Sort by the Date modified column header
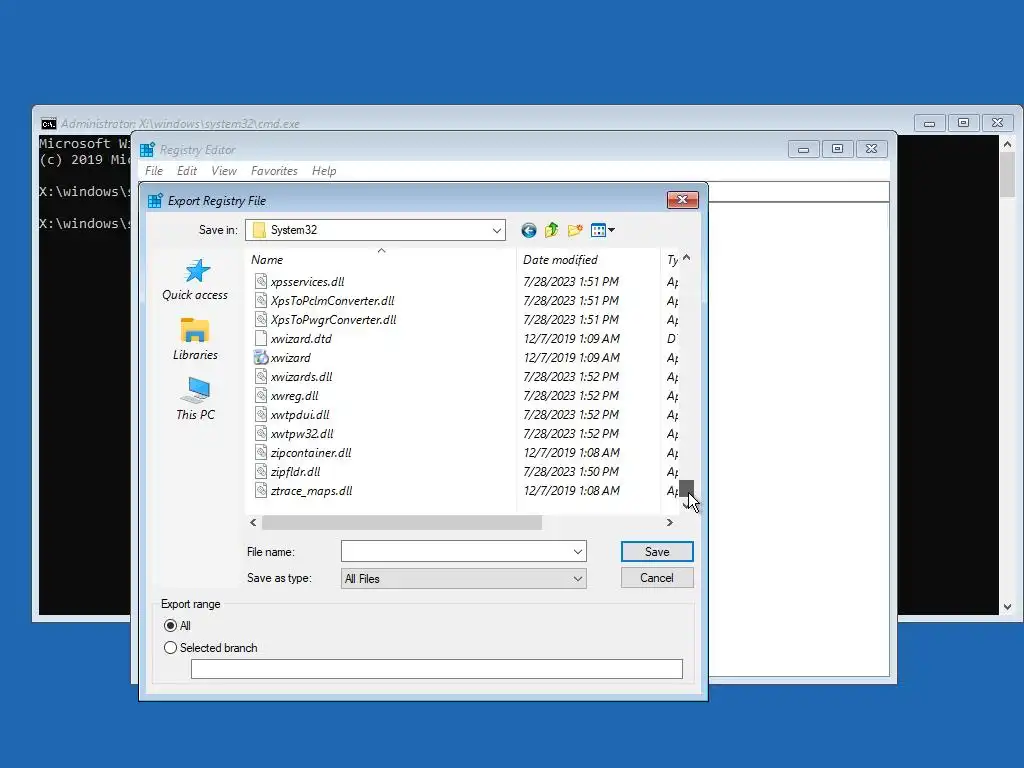 pyautogui.click(x=560, y=260)
